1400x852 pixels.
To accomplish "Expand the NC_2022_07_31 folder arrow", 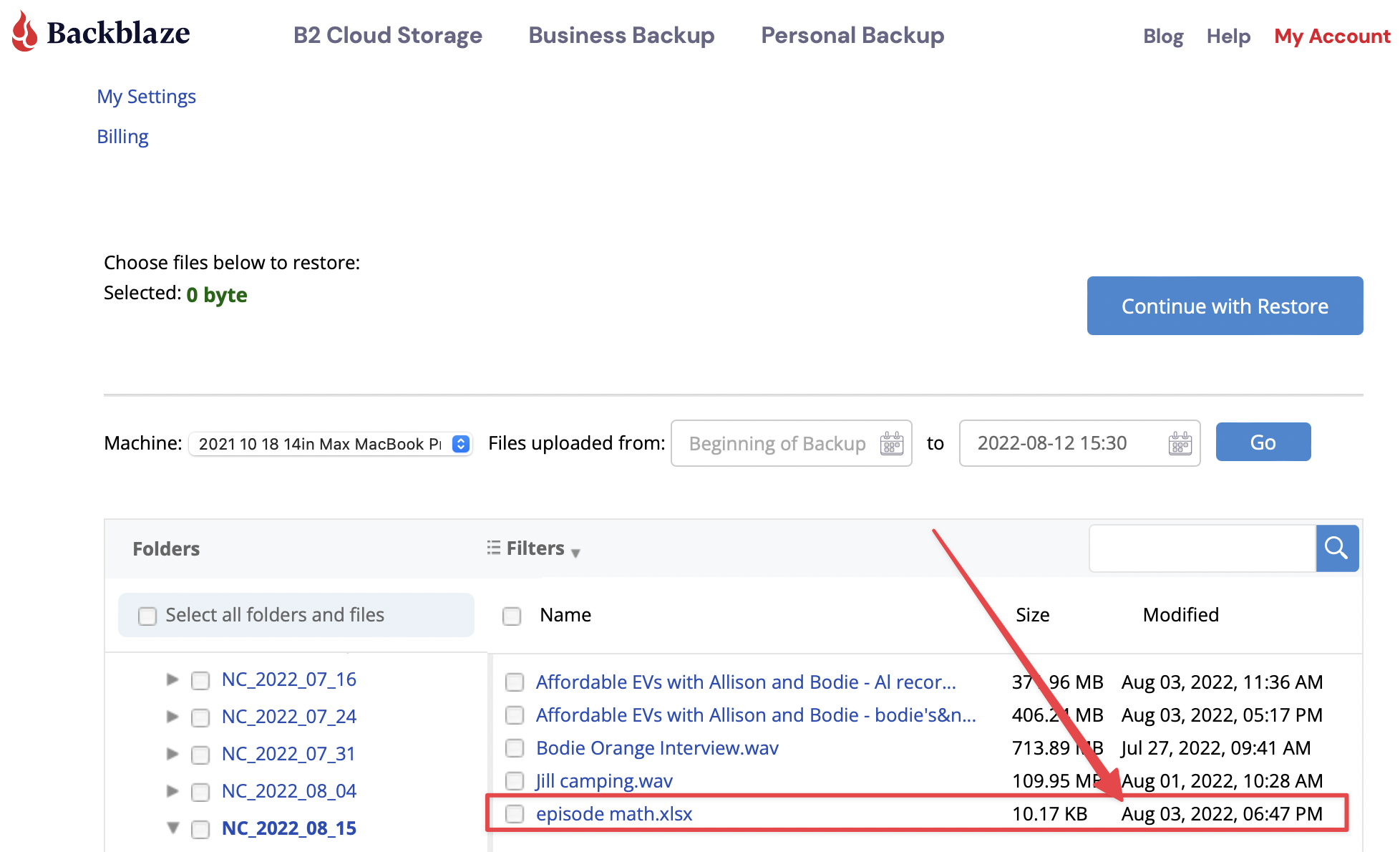I will tap(172, 753).
